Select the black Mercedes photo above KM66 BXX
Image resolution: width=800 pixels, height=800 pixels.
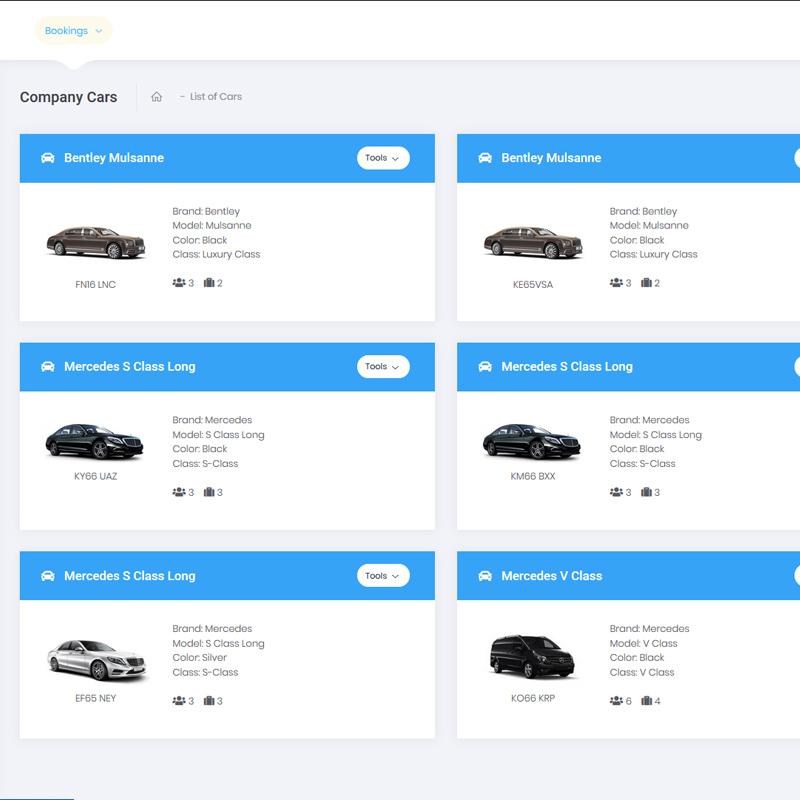532,441
